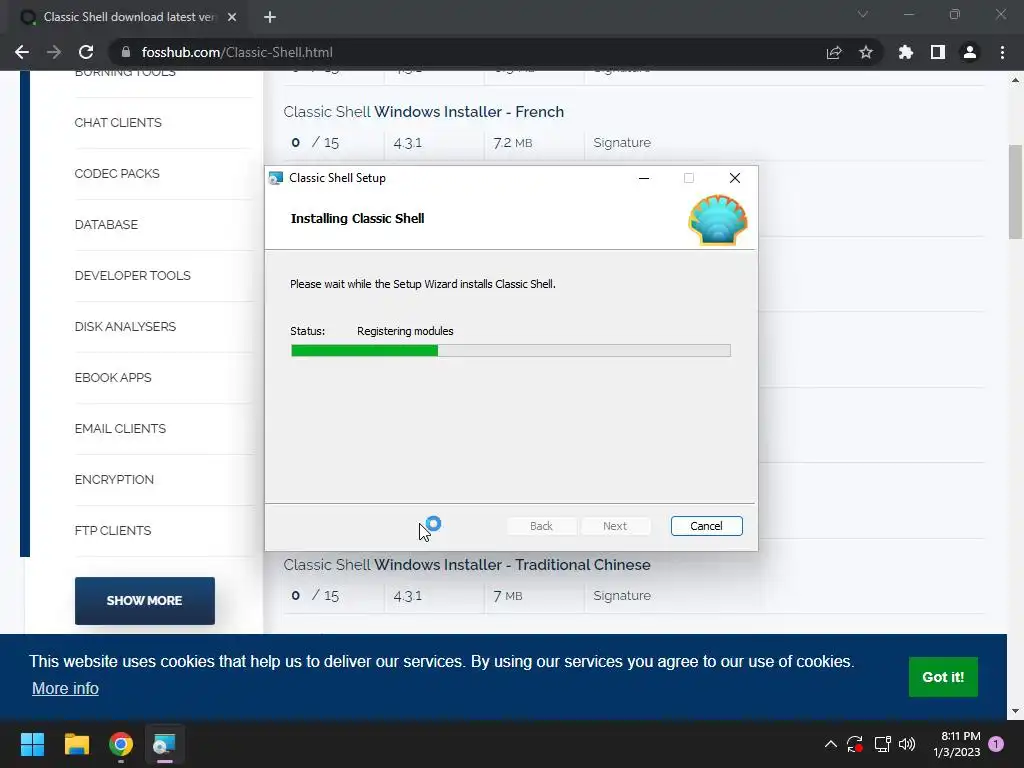Open the Chrome profile avatar
The image size is (1024, 768).
(970, 52)
